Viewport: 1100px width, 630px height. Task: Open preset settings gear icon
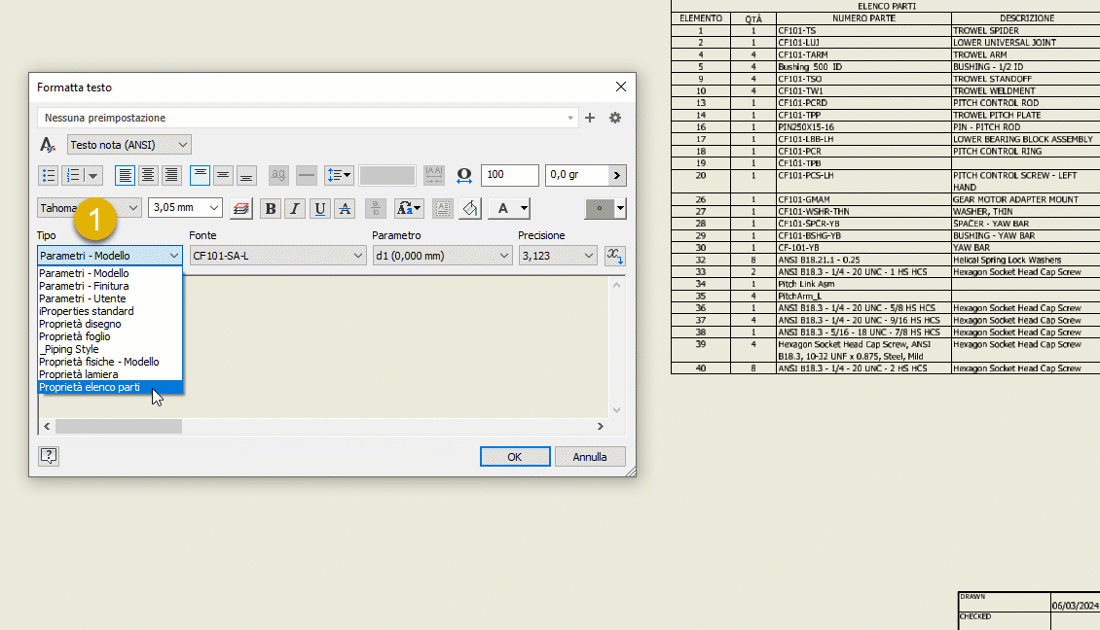pos(615,118)
